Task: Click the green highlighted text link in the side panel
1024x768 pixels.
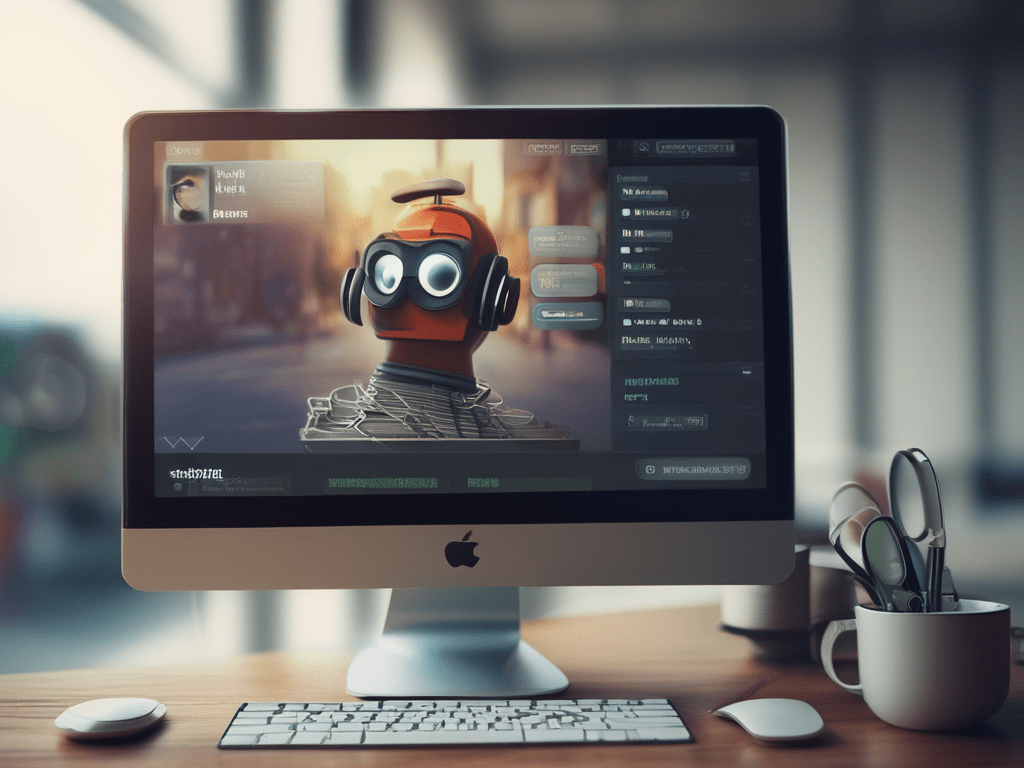Action: 651,382
